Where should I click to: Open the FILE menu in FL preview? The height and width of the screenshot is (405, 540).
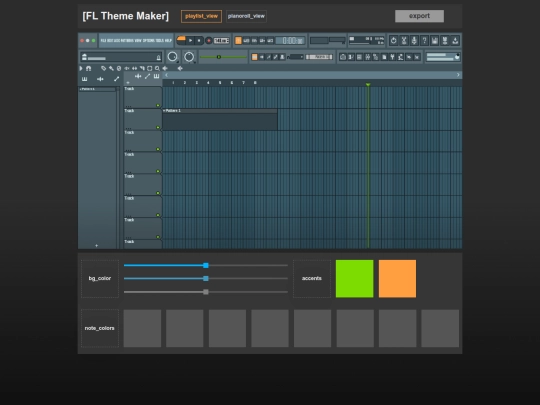(x=103, y=41)
